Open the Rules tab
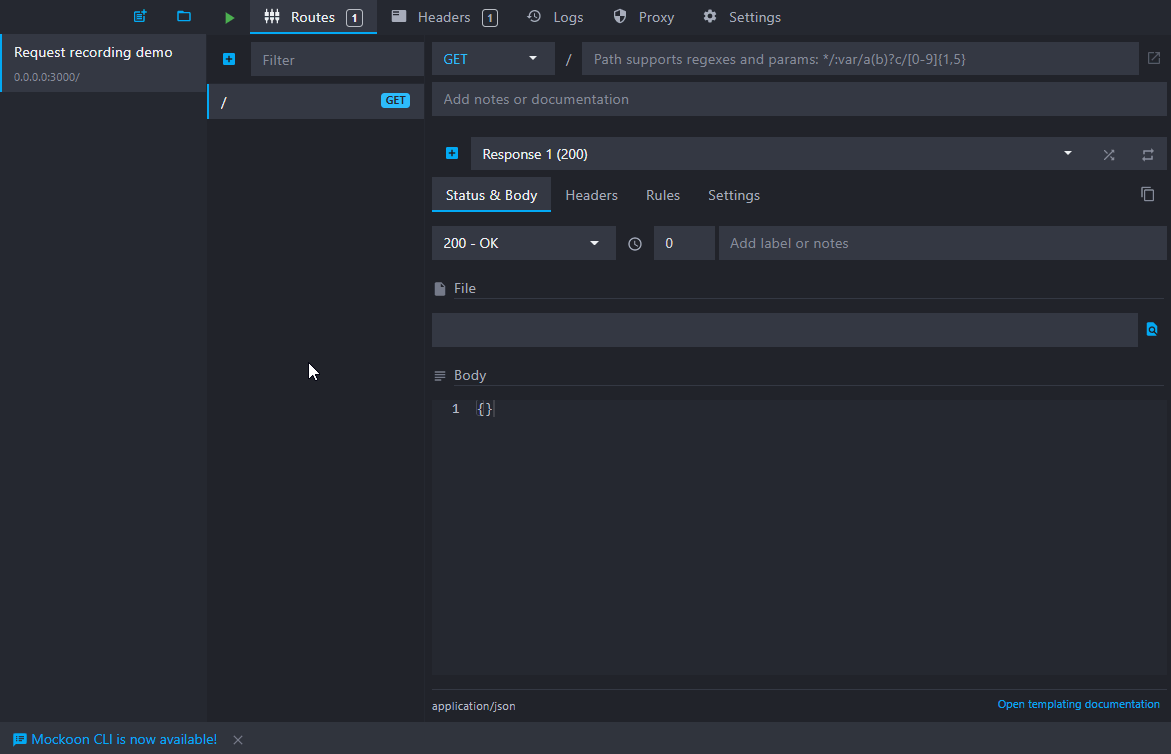This screenshot has height=754, width=1171. pos(663,195)
